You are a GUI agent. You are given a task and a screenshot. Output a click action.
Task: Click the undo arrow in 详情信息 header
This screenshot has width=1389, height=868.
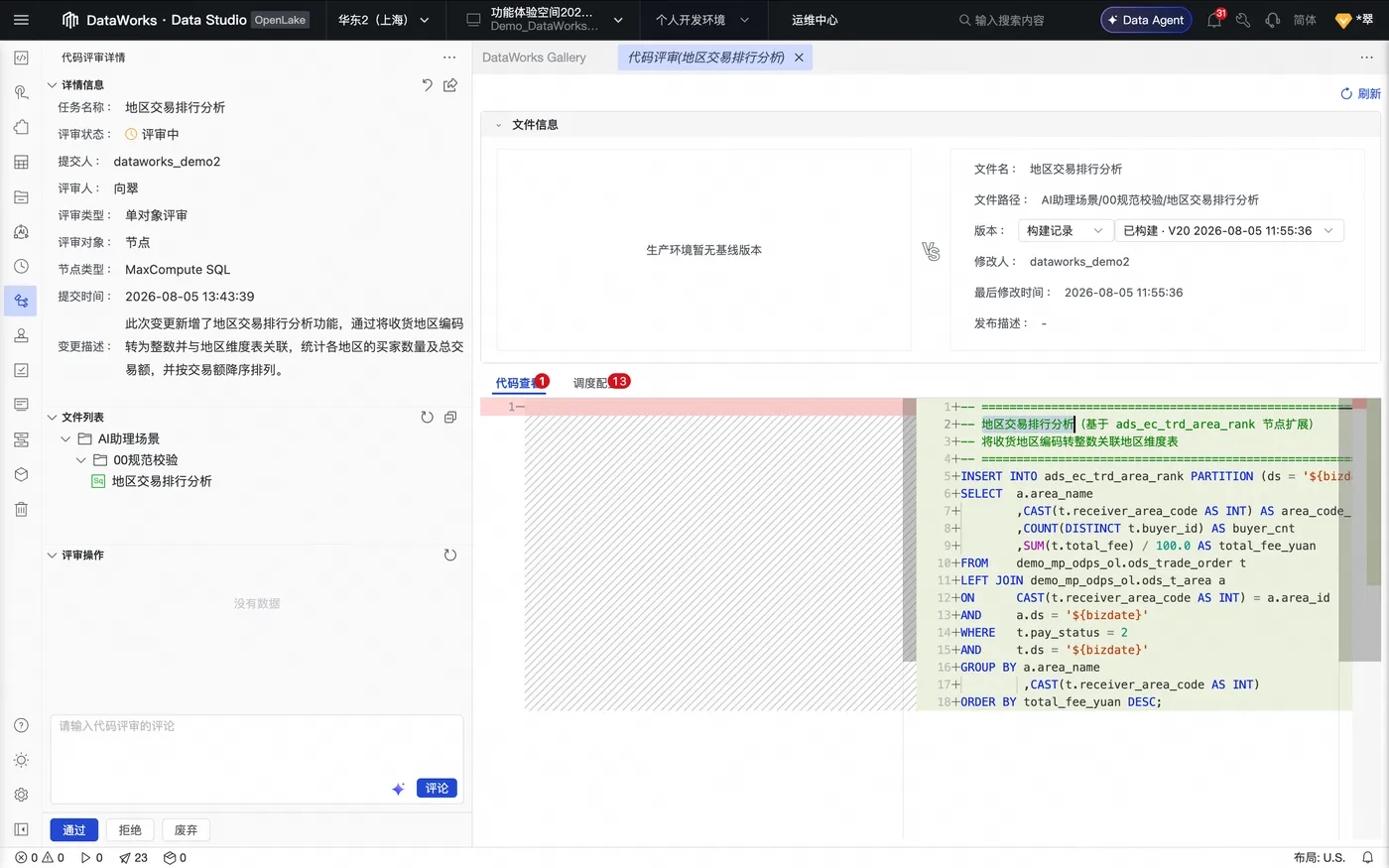(427, 85)
